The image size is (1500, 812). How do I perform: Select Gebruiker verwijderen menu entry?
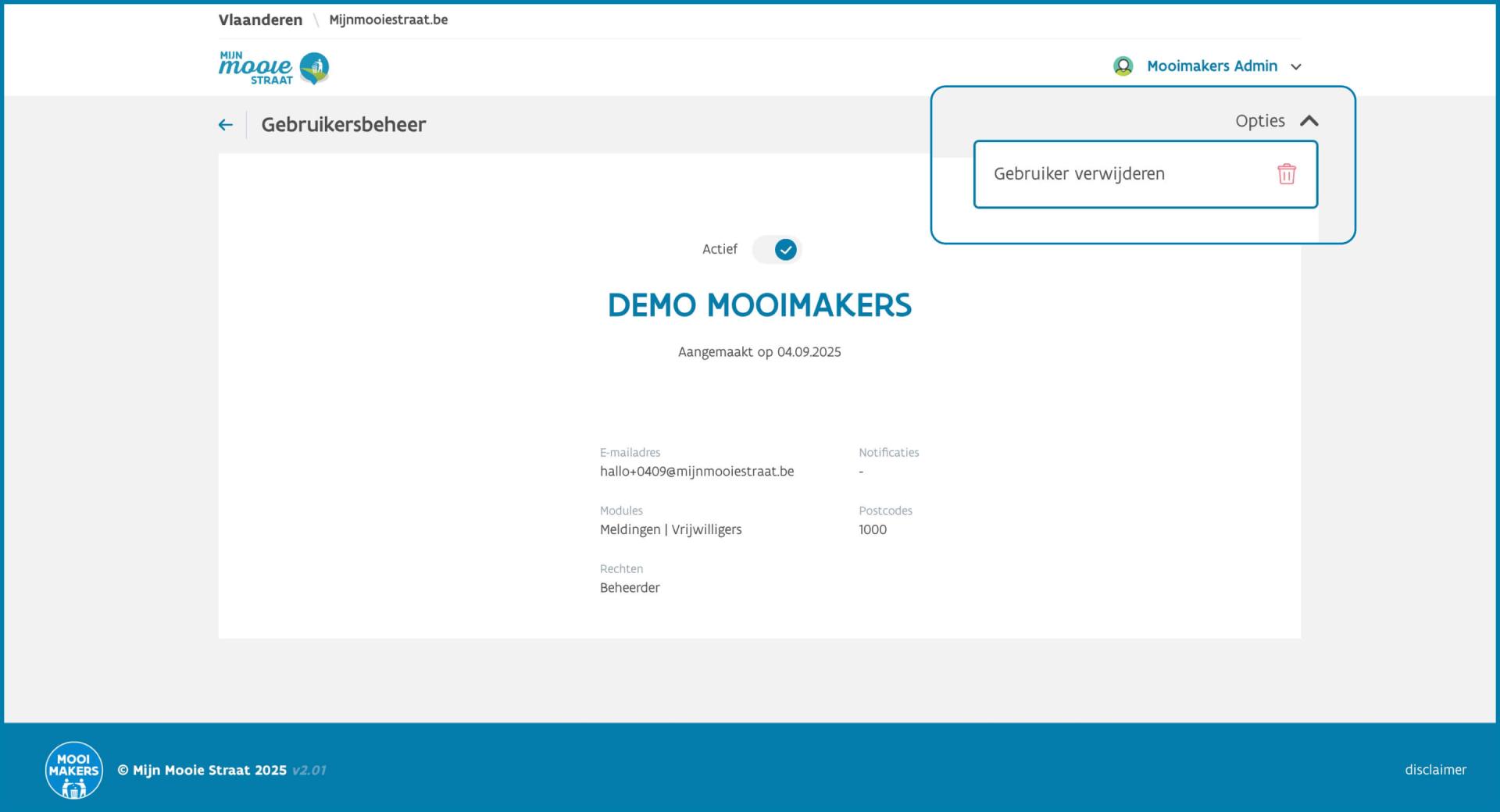point(1145,174)
